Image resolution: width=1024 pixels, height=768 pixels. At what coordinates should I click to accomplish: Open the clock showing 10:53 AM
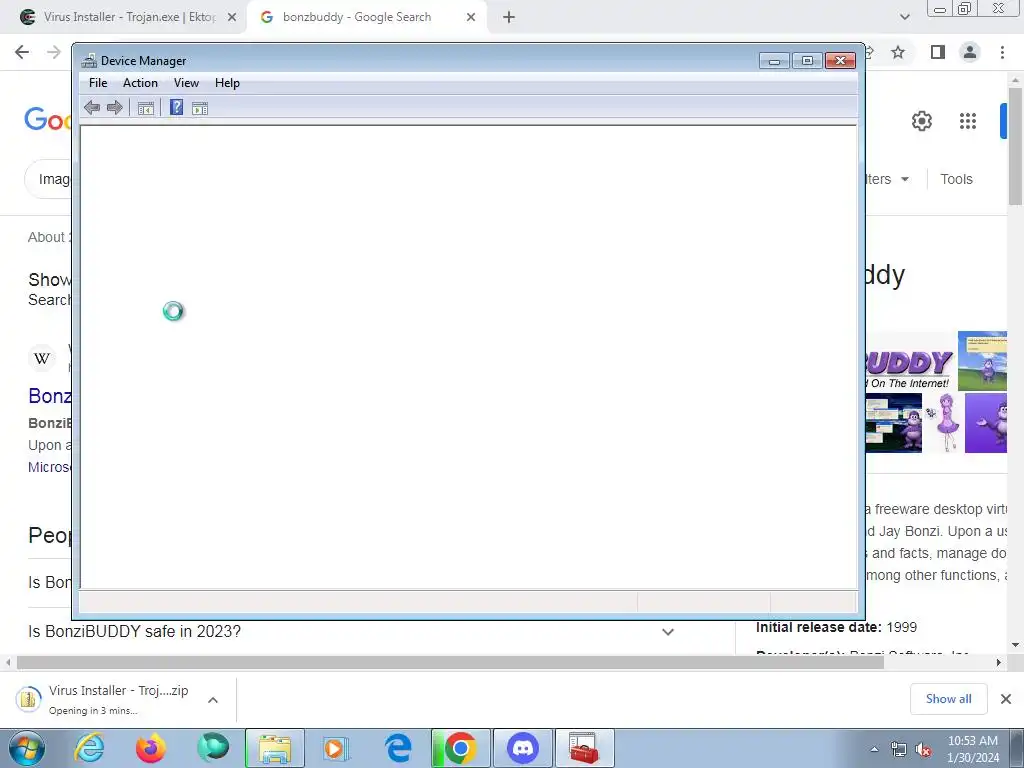click(x=972, y=749)
